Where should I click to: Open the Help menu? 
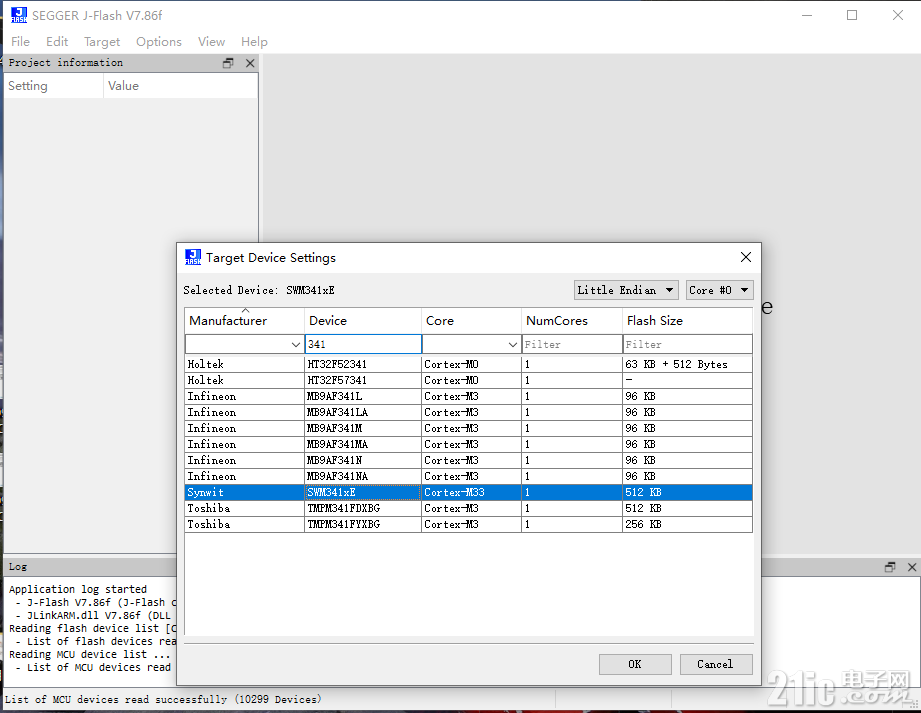pos(254,42)
